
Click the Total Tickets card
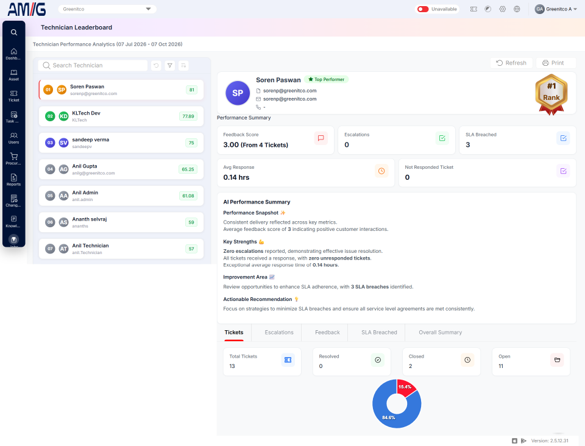tap(262, 362)
